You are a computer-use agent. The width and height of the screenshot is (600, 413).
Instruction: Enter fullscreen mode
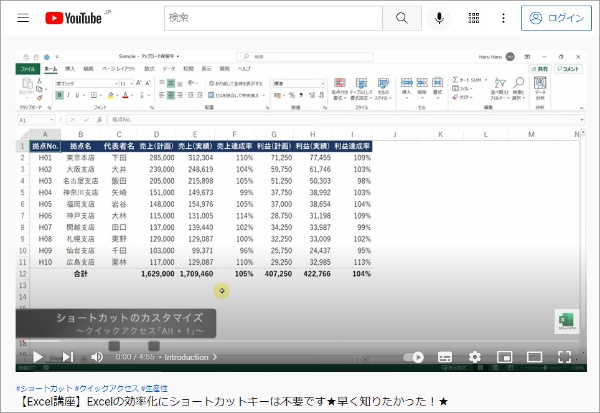click(x=564, y=357)
